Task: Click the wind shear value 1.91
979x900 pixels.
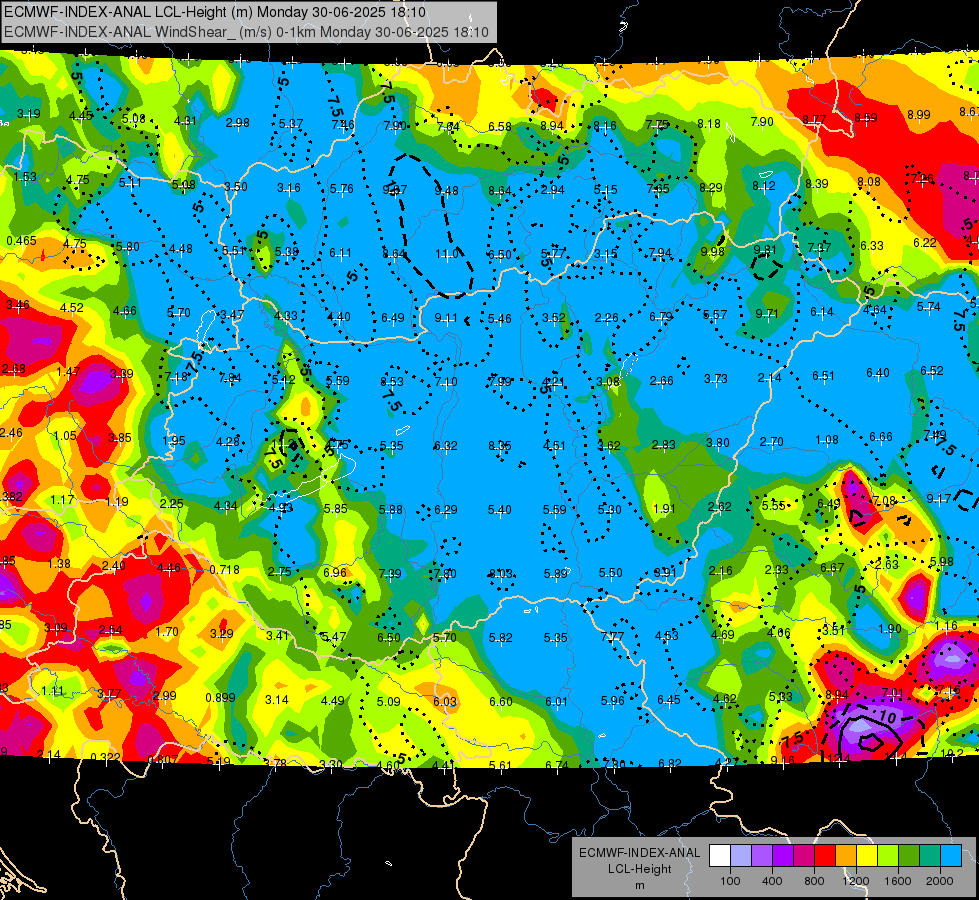Action: 664,508
